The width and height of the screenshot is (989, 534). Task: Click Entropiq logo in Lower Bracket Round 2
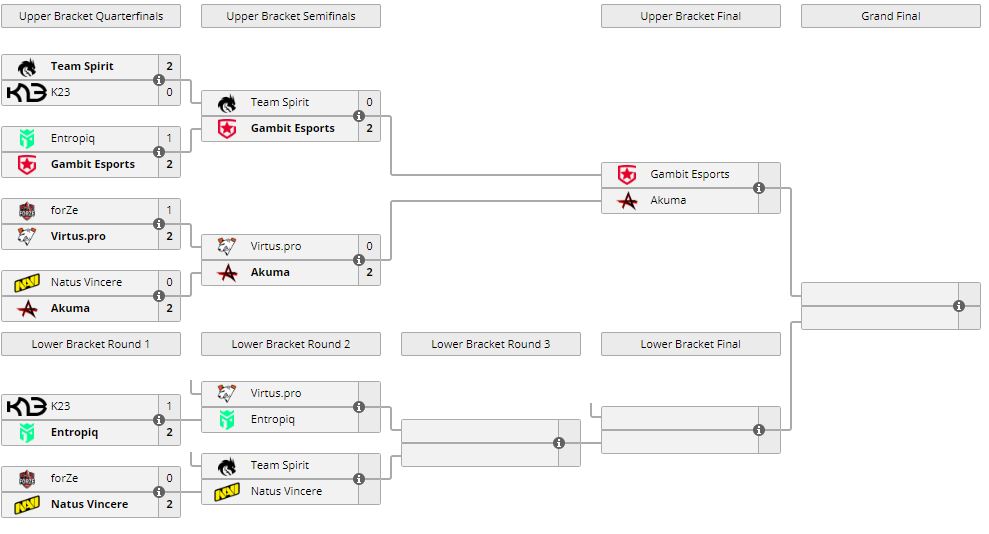(x=227, y=420)
